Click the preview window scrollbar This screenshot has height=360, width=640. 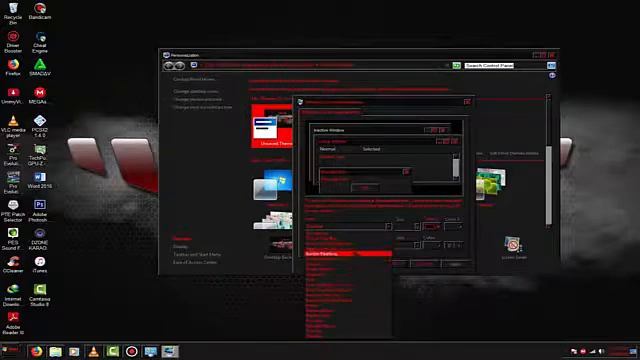click(x=456, y=167)
